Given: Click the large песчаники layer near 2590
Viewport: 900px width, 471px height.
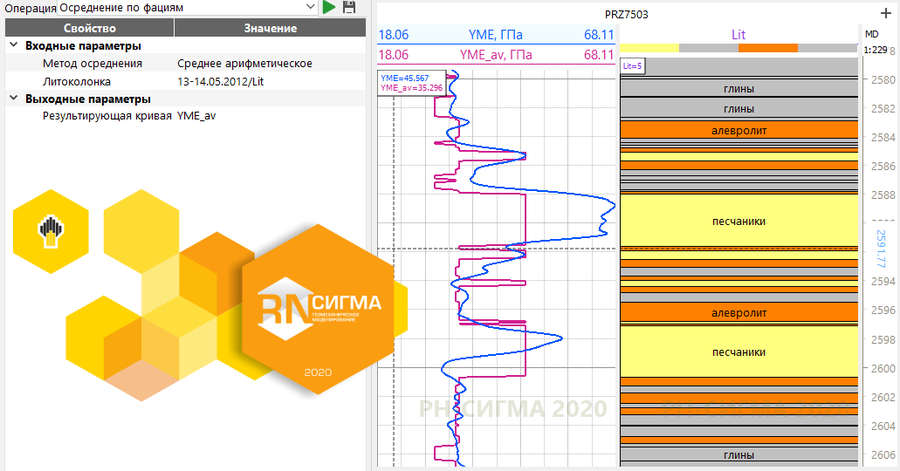Looking at the screenshot, I should [738, 220].
